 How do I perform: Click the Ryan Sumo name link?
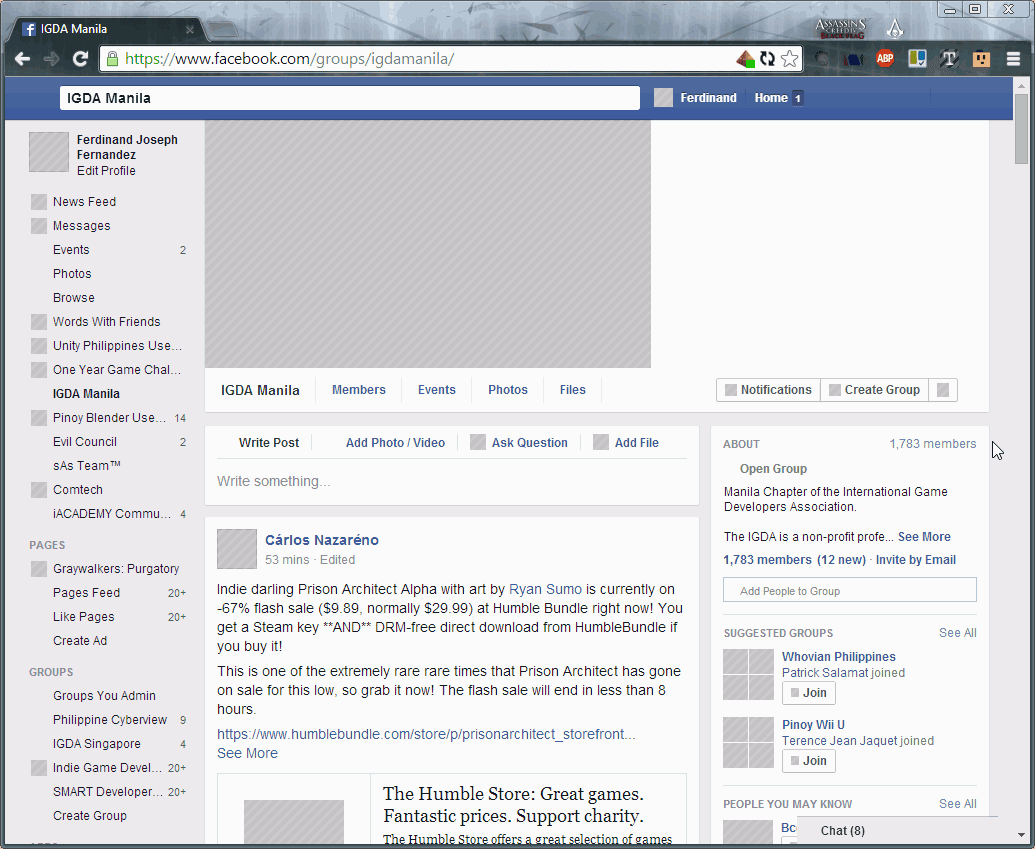click(545, 589)
